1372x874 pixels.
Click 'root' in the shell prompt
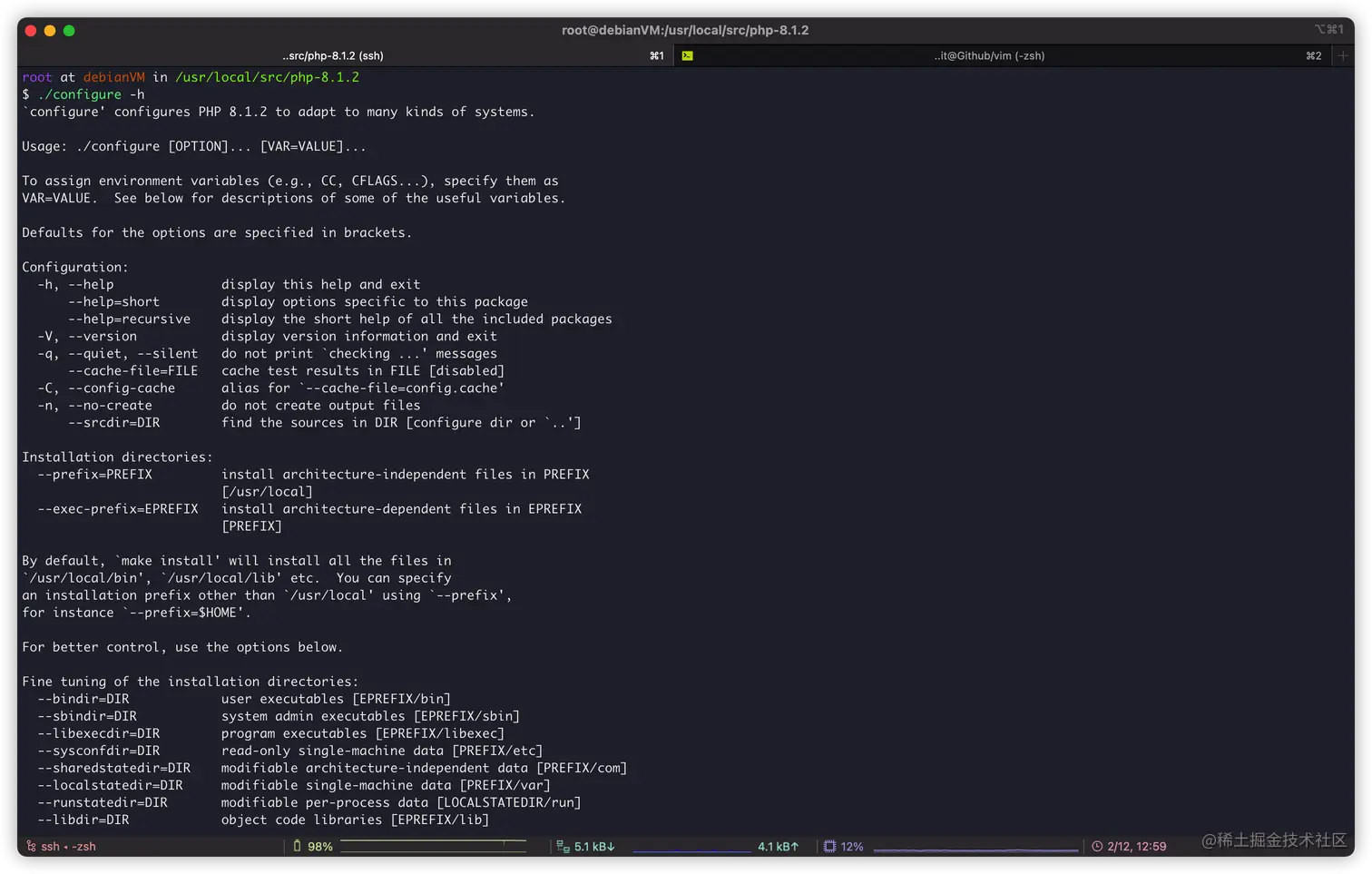[37, 77]
